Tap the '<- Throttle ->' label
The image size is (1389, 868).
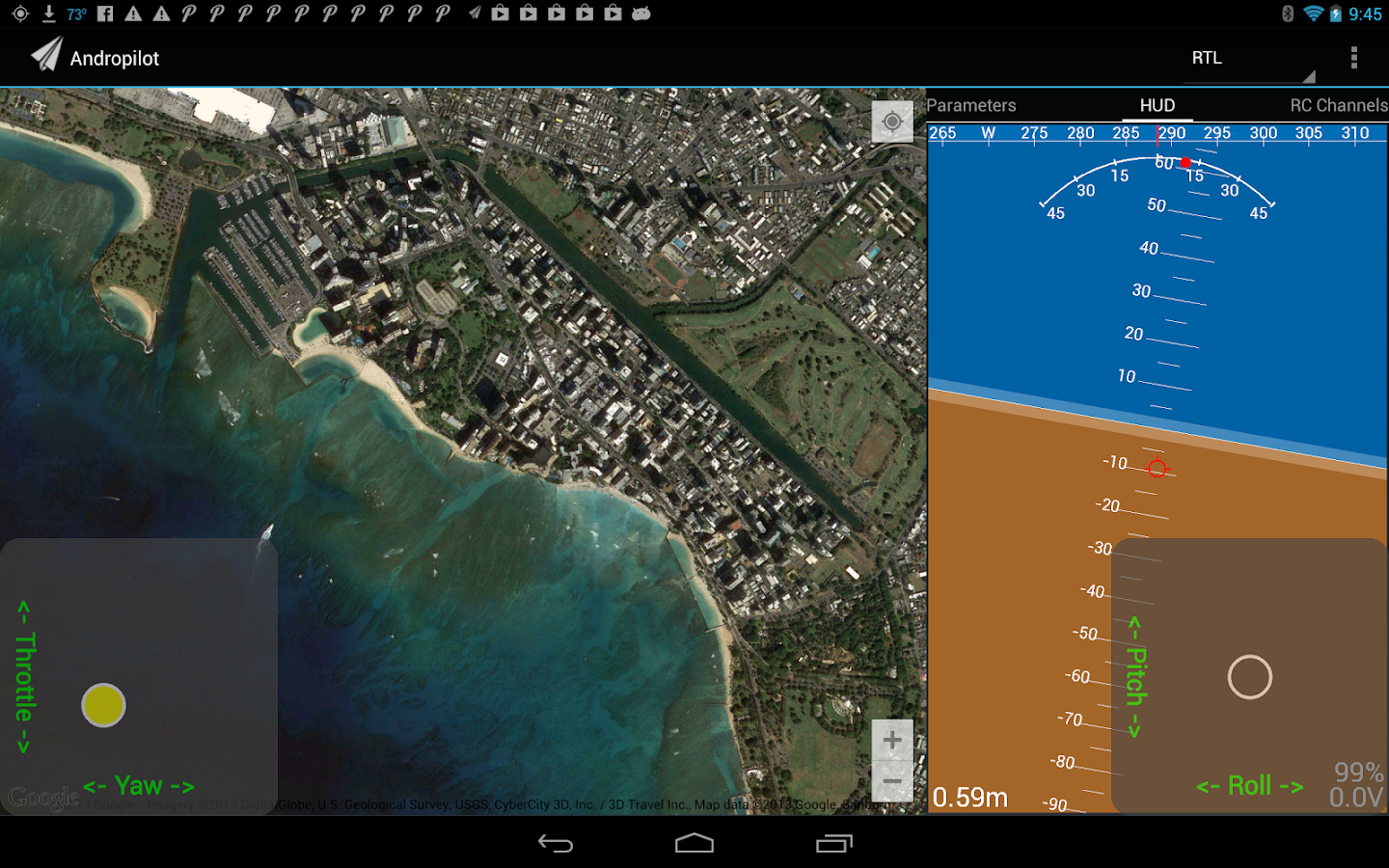24,677
